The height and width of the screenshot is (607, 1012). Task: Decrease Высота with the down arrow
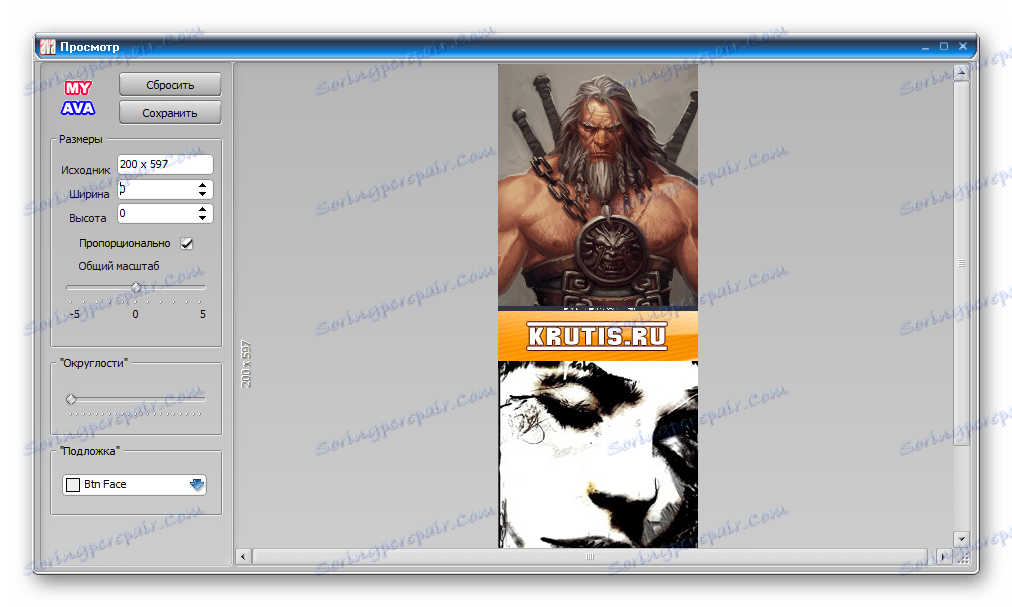(203, 218)
